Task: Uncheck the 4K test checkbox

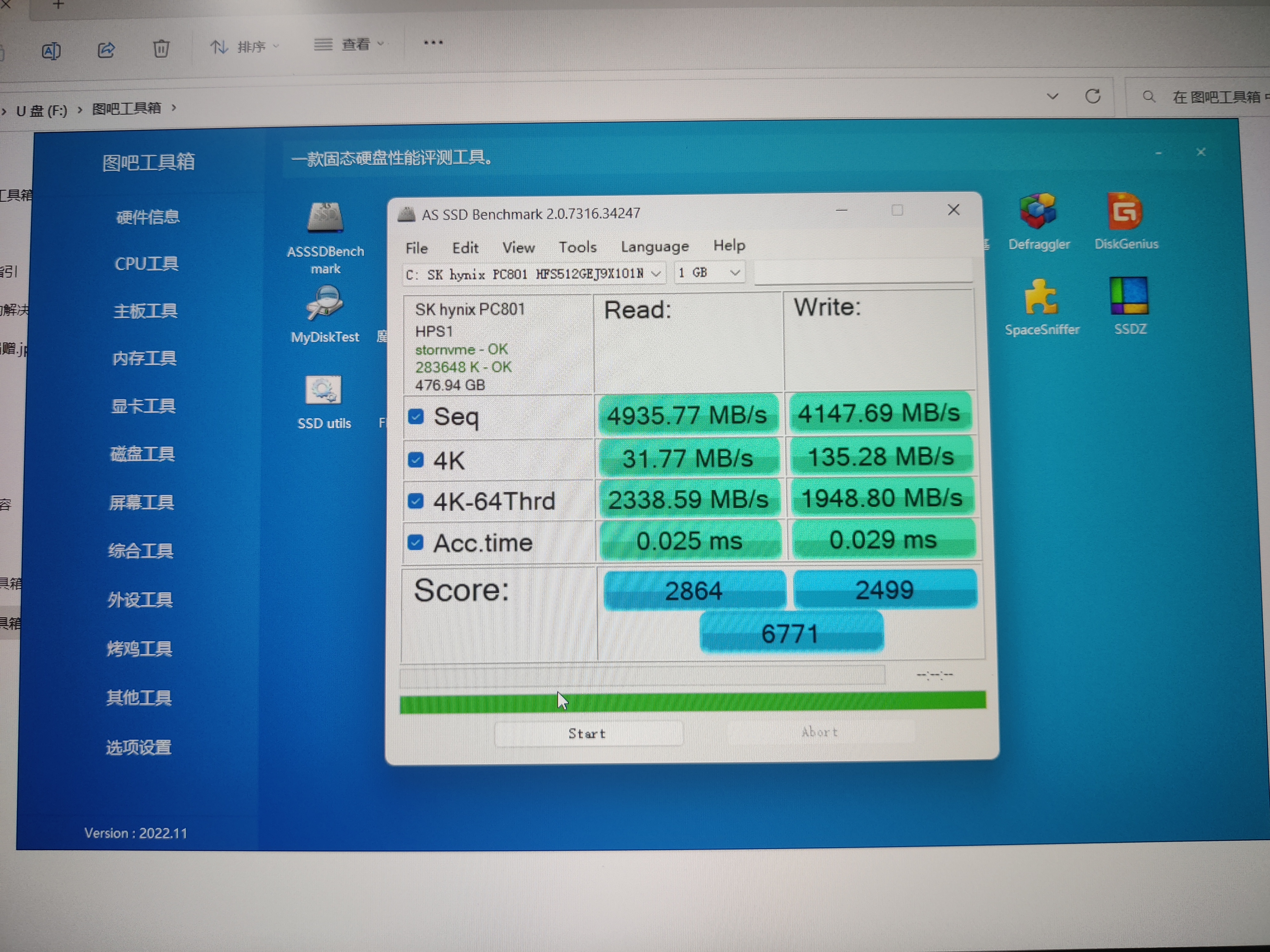Action: point(416,459)
